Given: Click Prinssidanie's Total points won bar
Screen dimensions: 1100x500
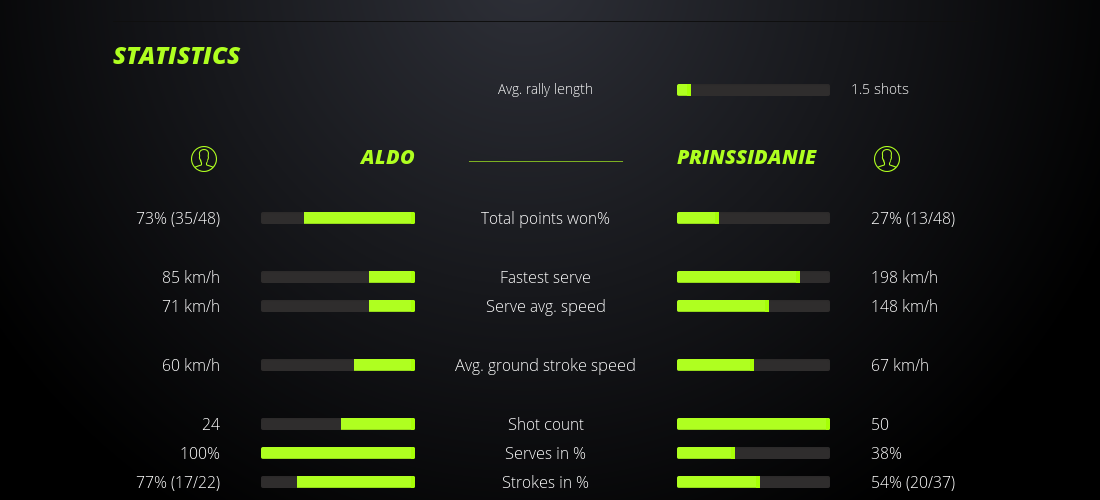Looking at the screenshot, I should 753,218.
